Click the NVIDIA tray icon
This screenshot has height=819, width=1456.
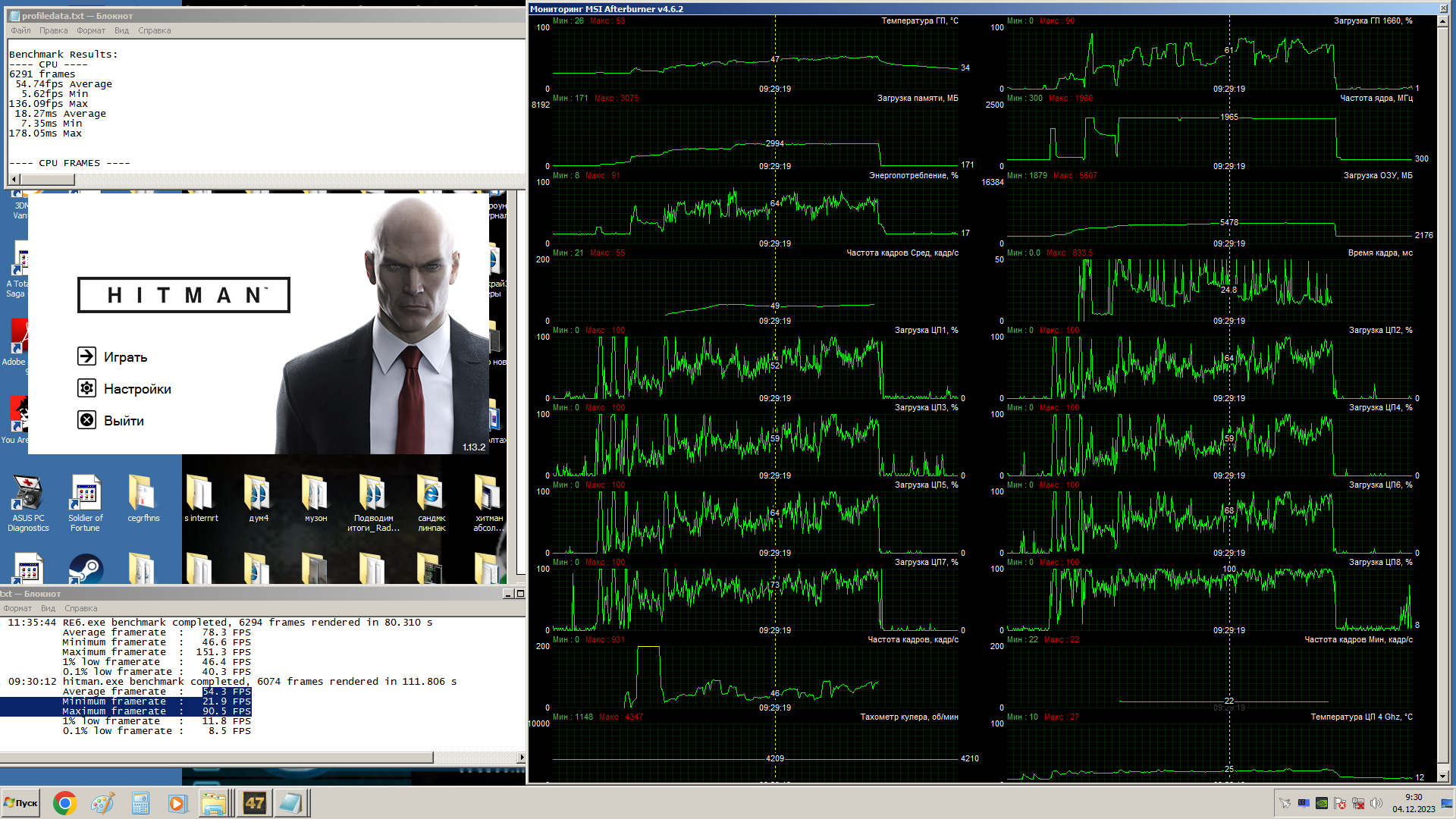point(1322,803)
